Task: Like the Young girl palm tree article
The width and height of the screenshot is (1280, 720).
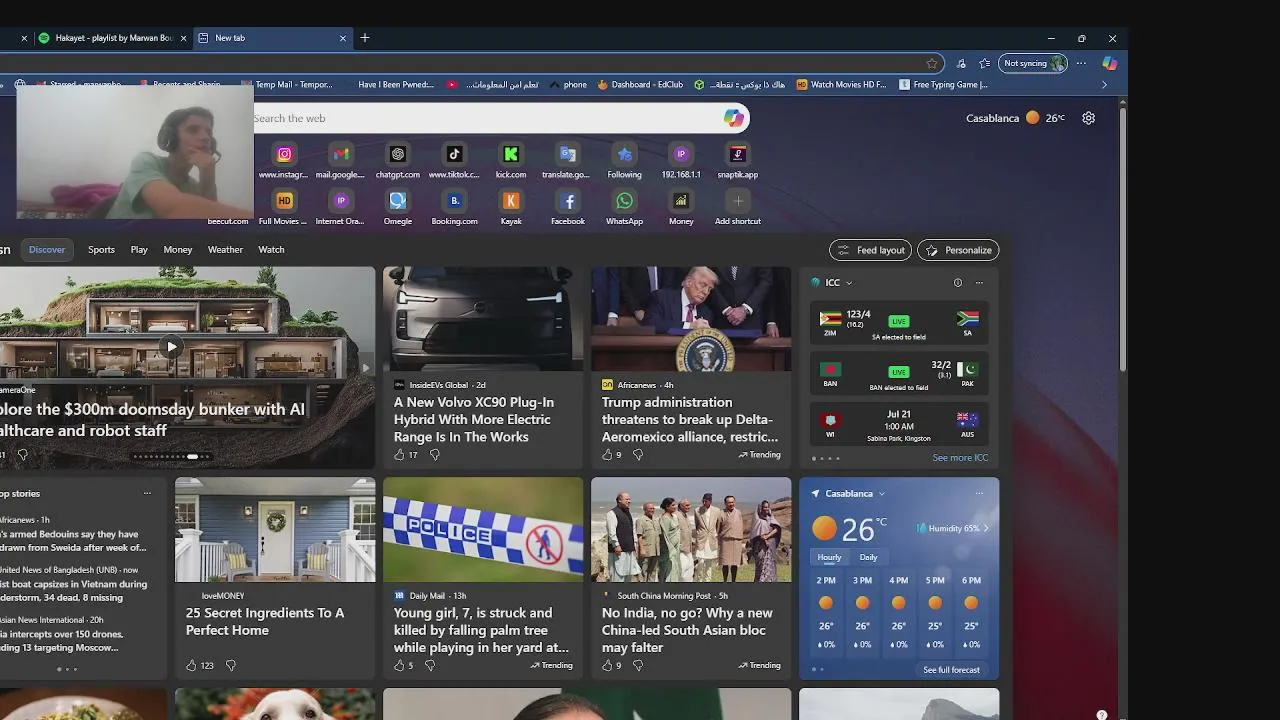Action: pos(399,665)
